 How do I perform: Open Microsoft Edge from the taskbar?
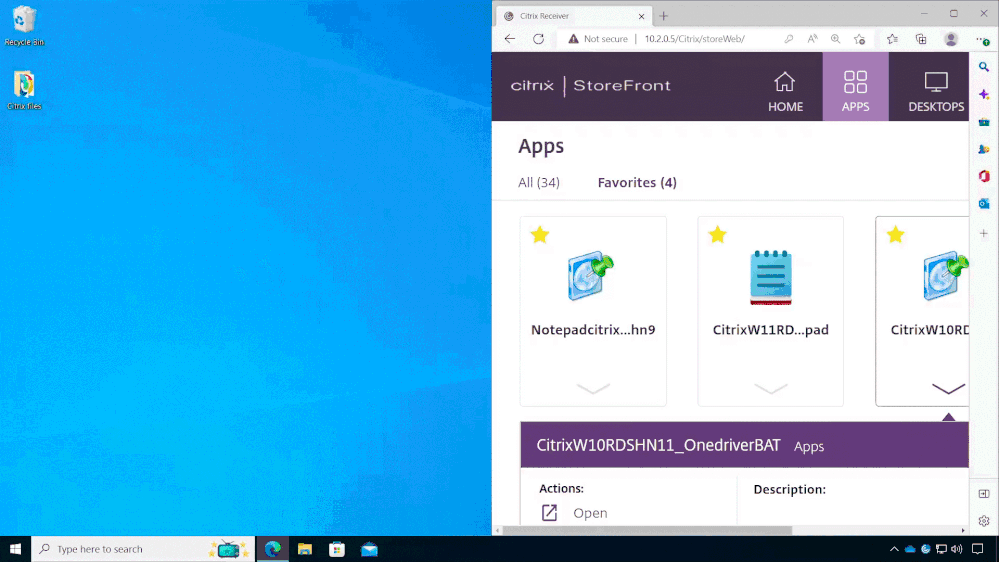coord(273,549)
